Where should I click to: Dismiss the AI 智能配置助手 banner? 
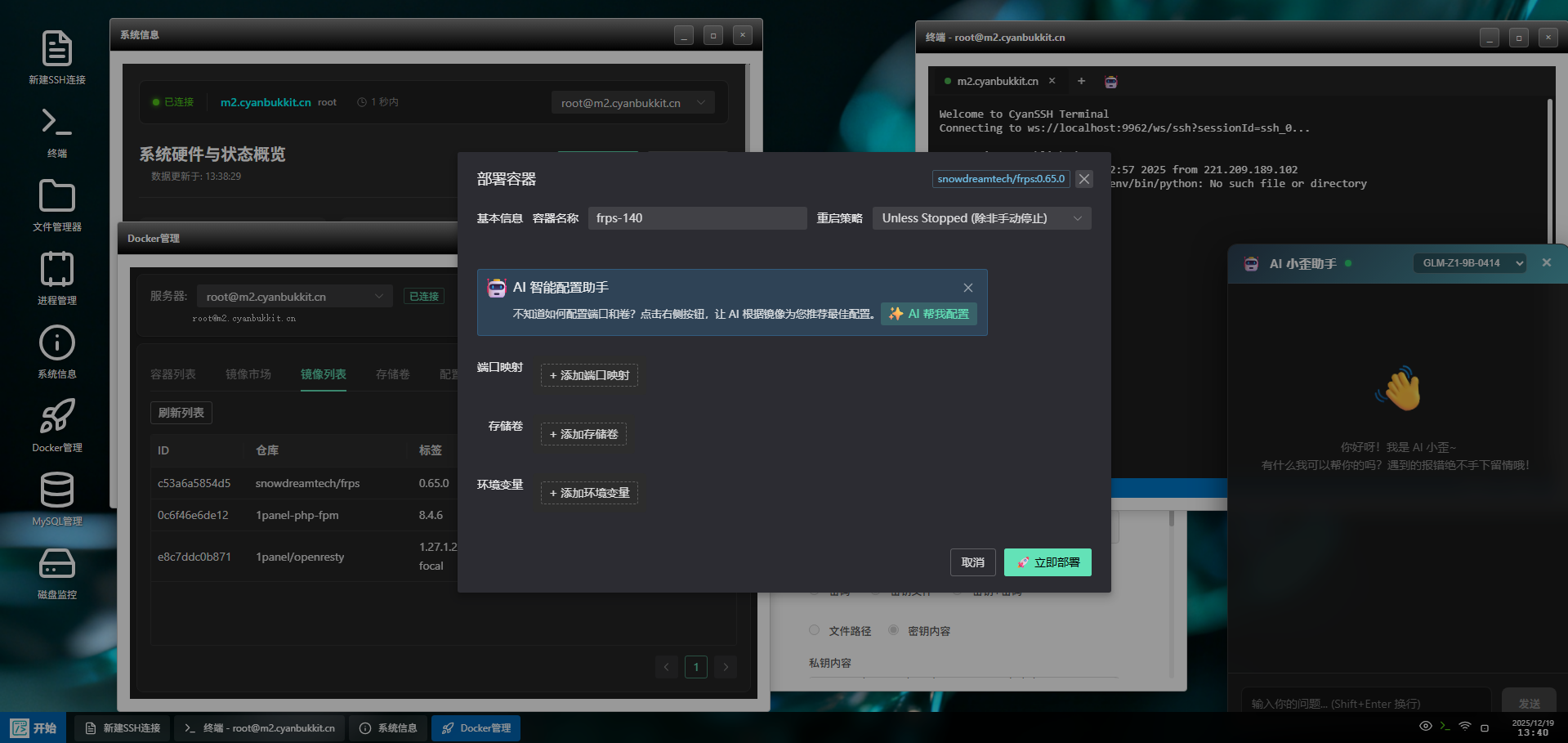pyautogui.click(x=968, y=288)
